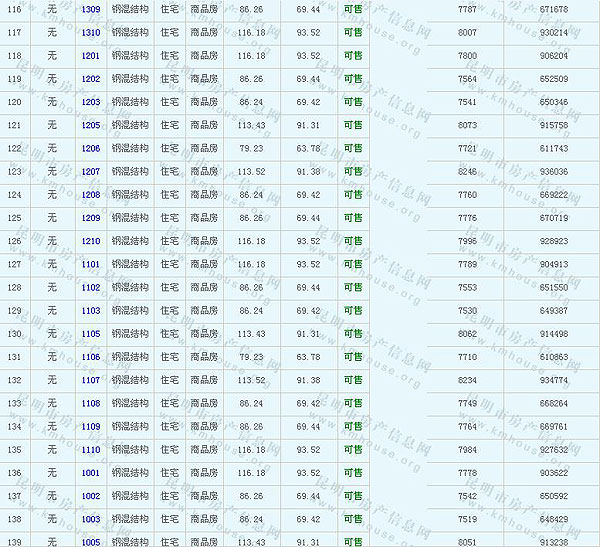This screenshot has width=600, height=547.
Task: Click room 1103 hyperlink
Action: point(91,311)
